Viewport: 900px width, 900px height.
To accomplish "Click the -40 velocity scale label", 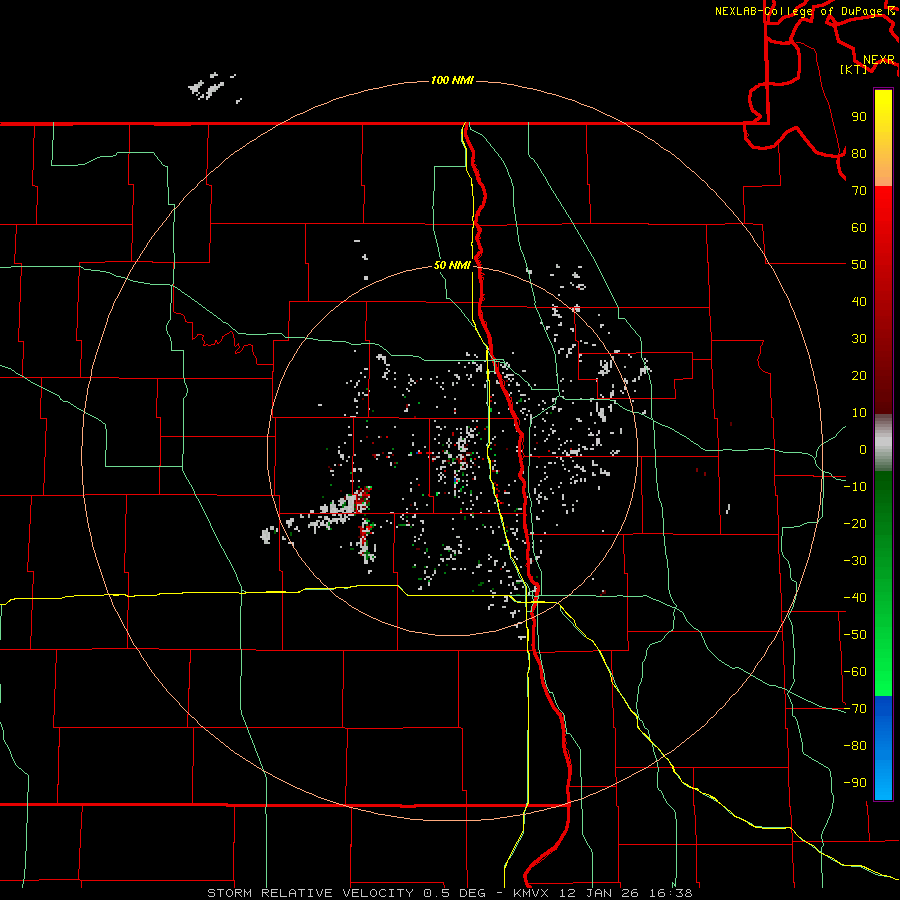I will click(855, 598).
